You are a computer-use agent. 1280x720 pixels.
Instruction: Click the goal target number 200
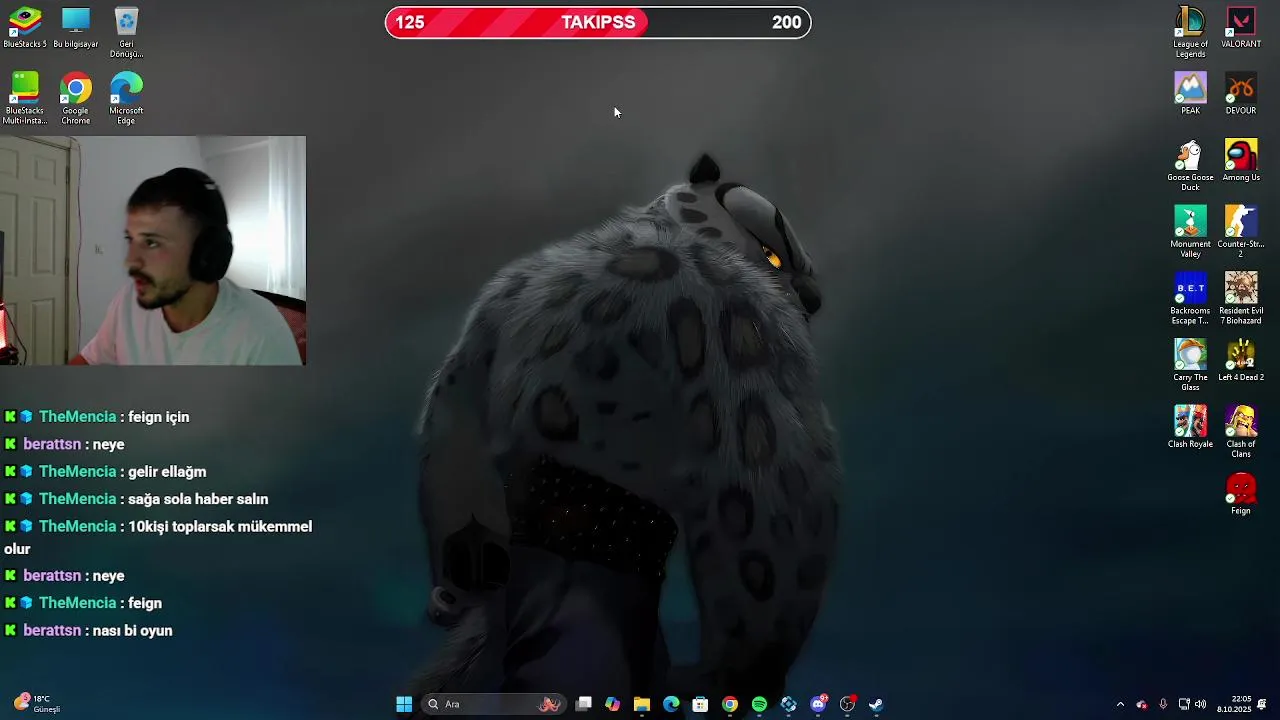[x=787, y=22]
